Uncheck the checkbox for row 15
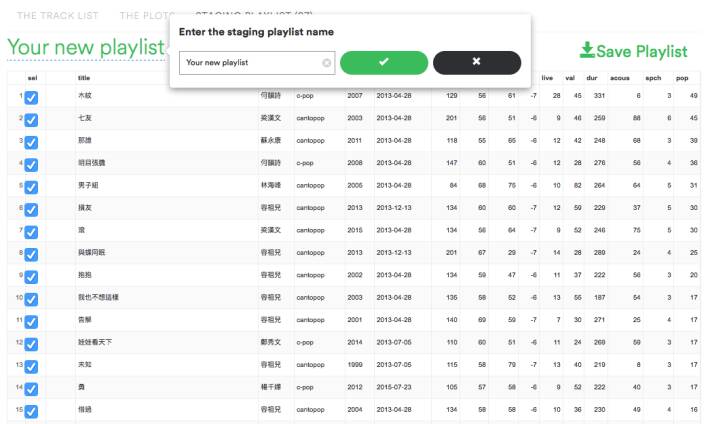710x424 pixels. pos(31,411)
